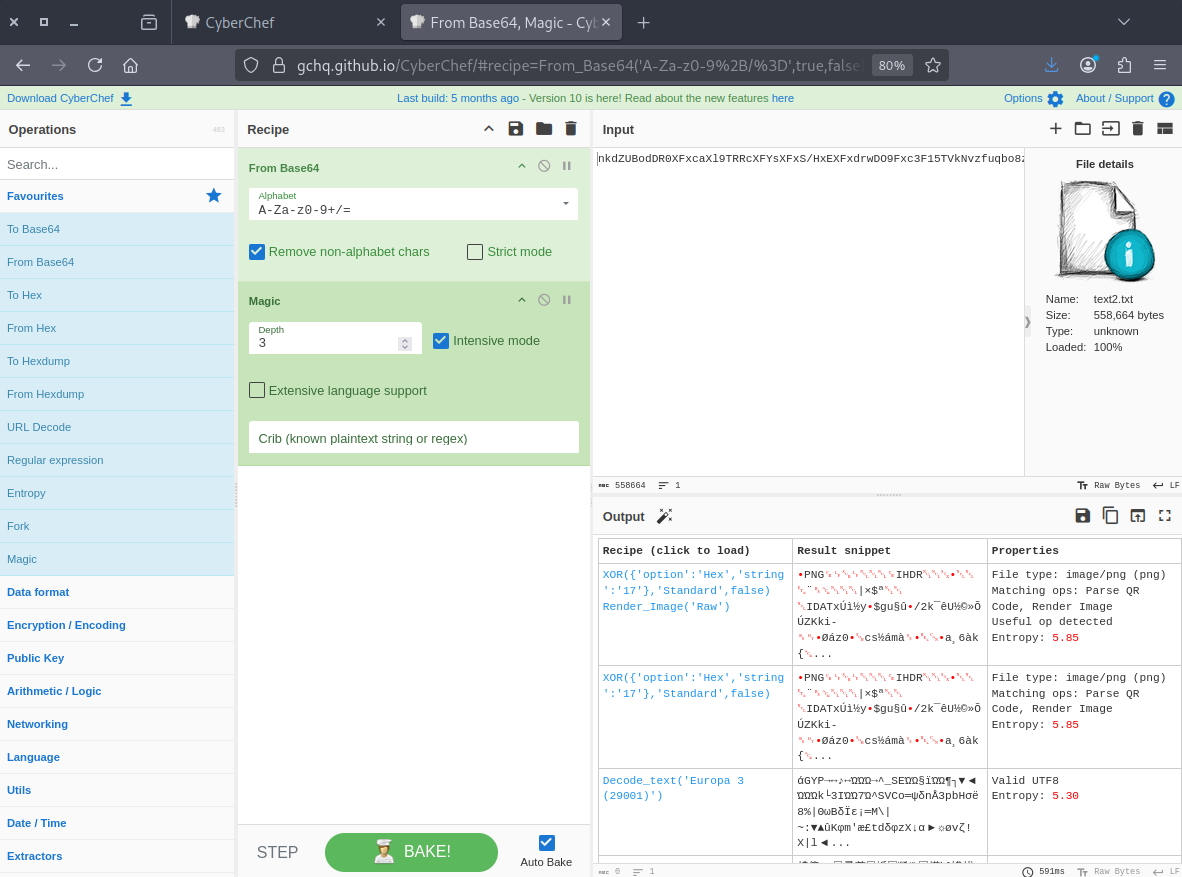Toggle the Auto Bake checkbox

[546, 843]
